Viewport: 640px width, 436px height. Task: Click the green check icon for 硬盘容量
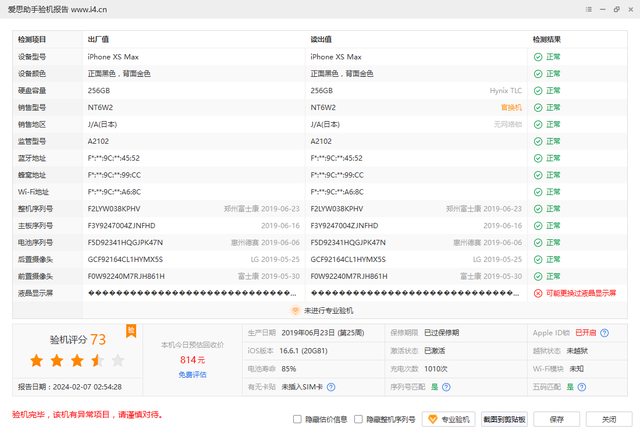538,90
